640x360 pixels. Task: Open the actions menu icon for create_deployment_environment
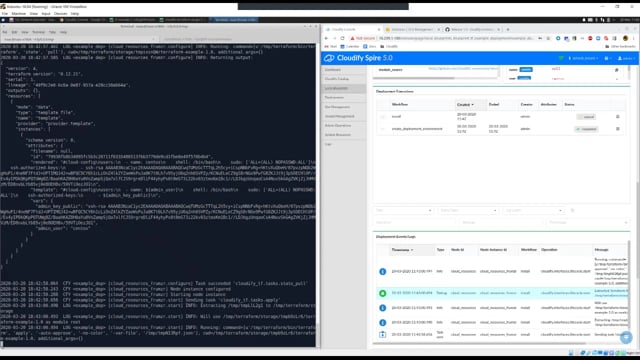pyautogui.click(x=618, y=129)
